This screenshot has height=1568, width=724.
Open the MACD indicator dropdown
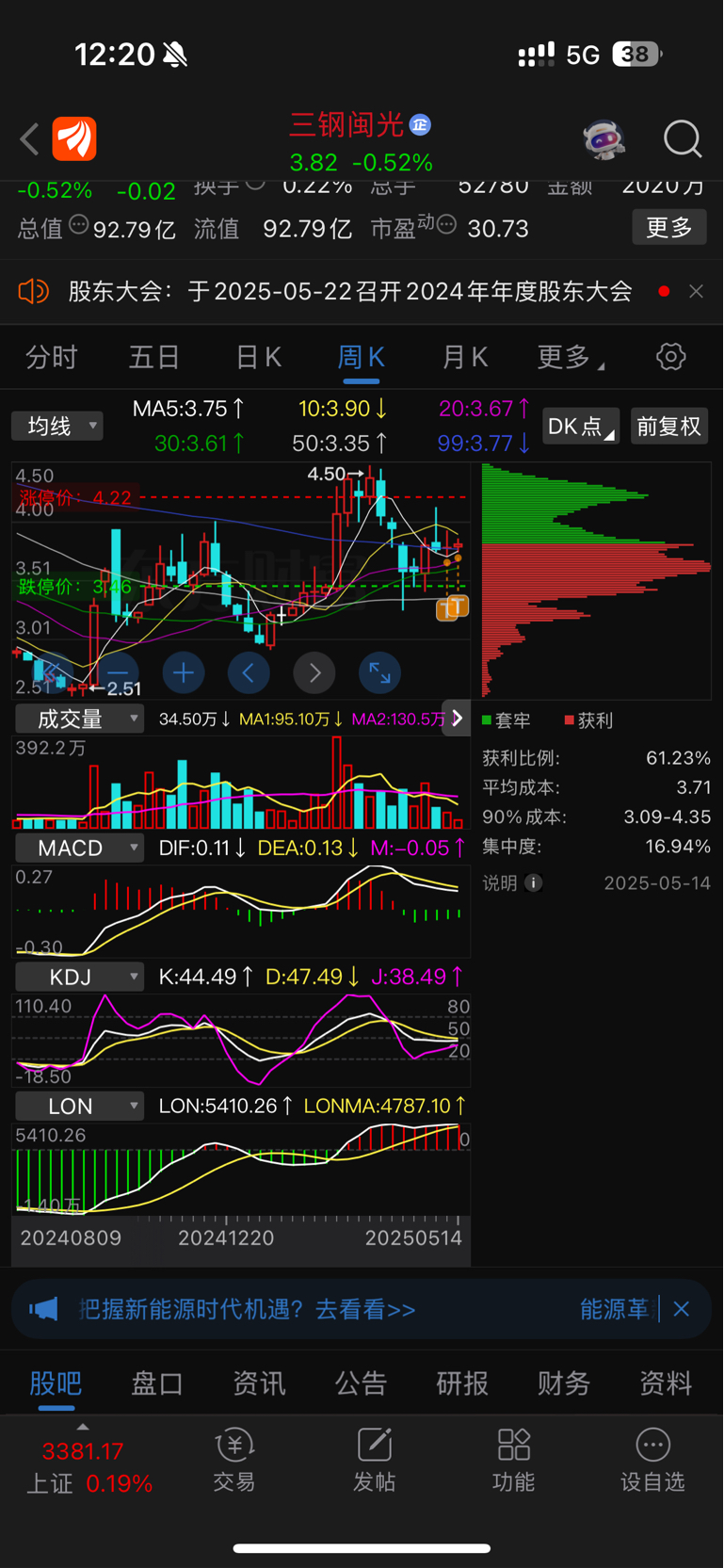tap(79, 848)
